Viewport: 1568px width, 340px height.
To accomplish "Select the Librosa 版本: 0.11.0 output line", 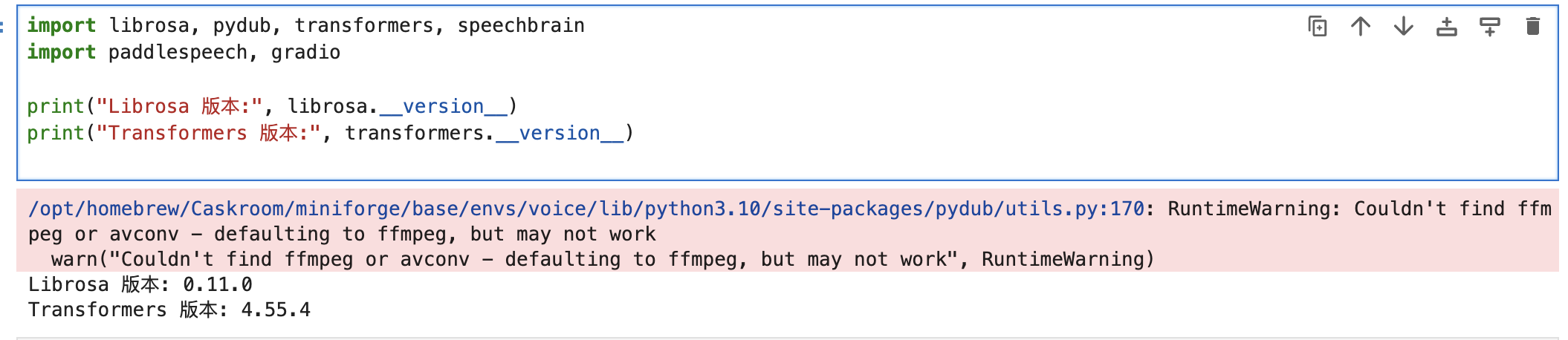I will tap(140, 284).
